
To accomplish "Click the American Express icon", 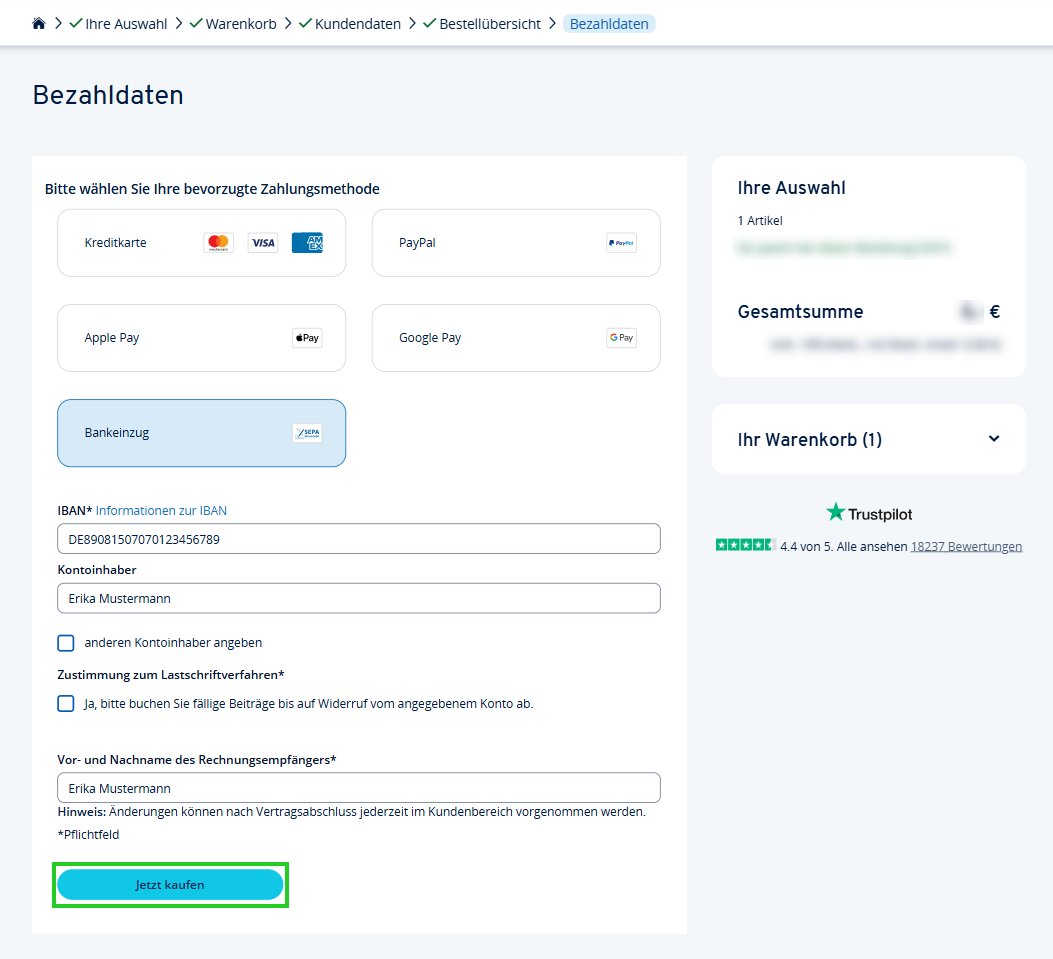I will [x=307, y=242].
